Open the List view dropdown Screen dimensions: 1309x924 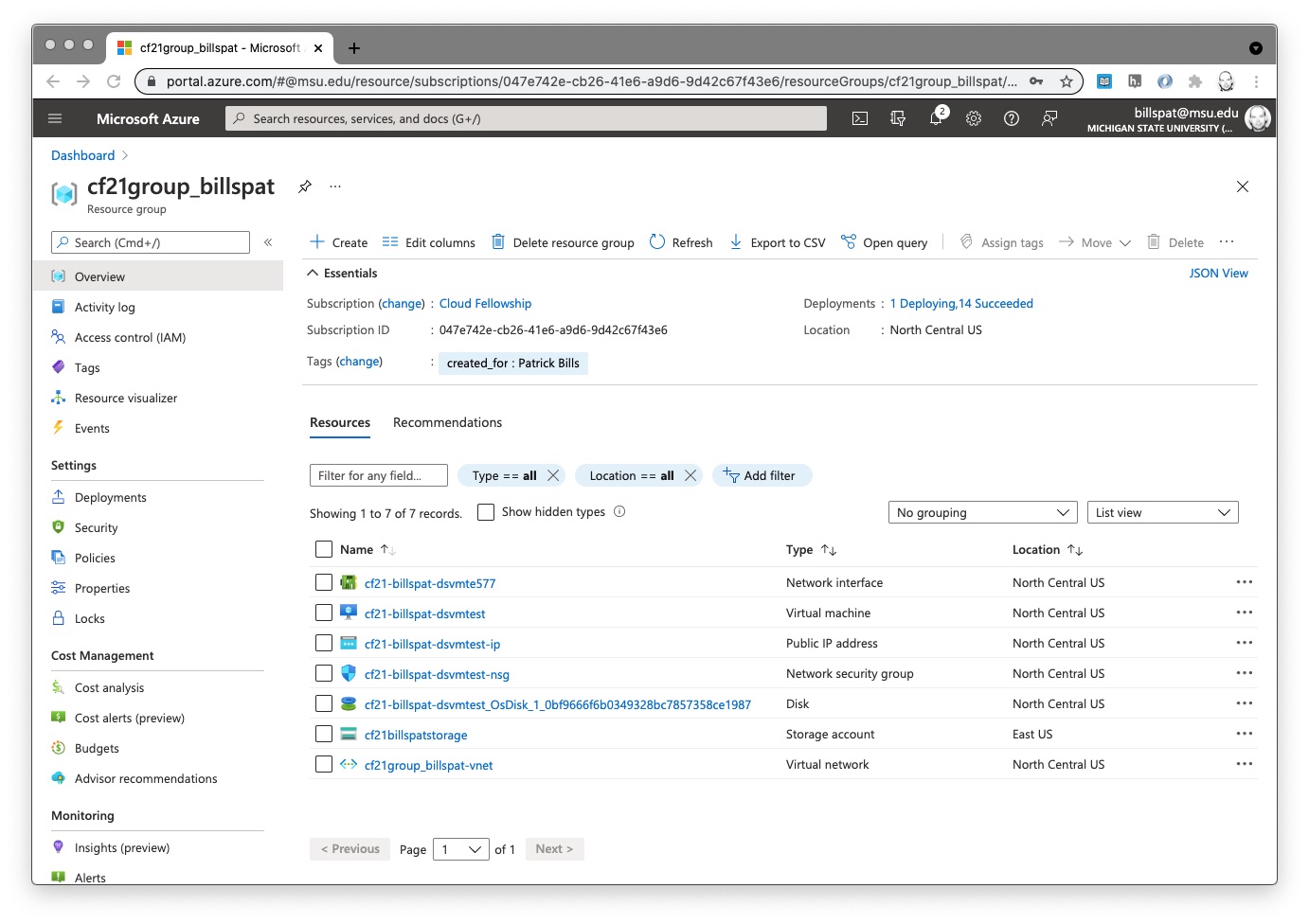(1162, 512)
